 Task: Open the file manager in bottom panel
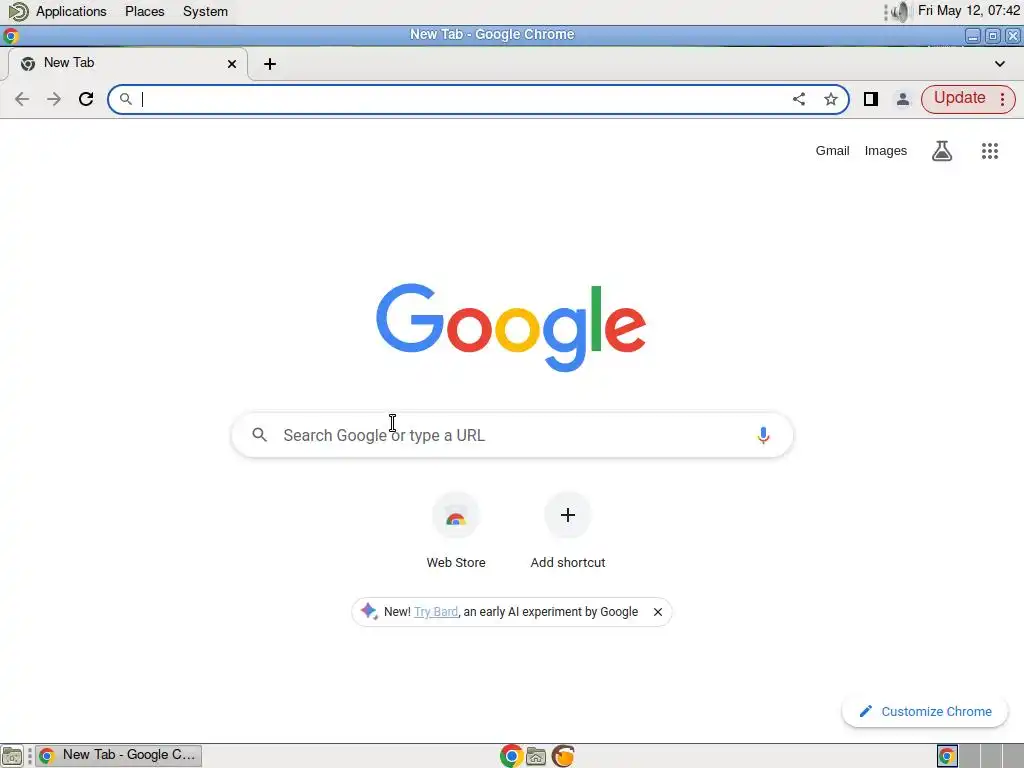[536, 756]
